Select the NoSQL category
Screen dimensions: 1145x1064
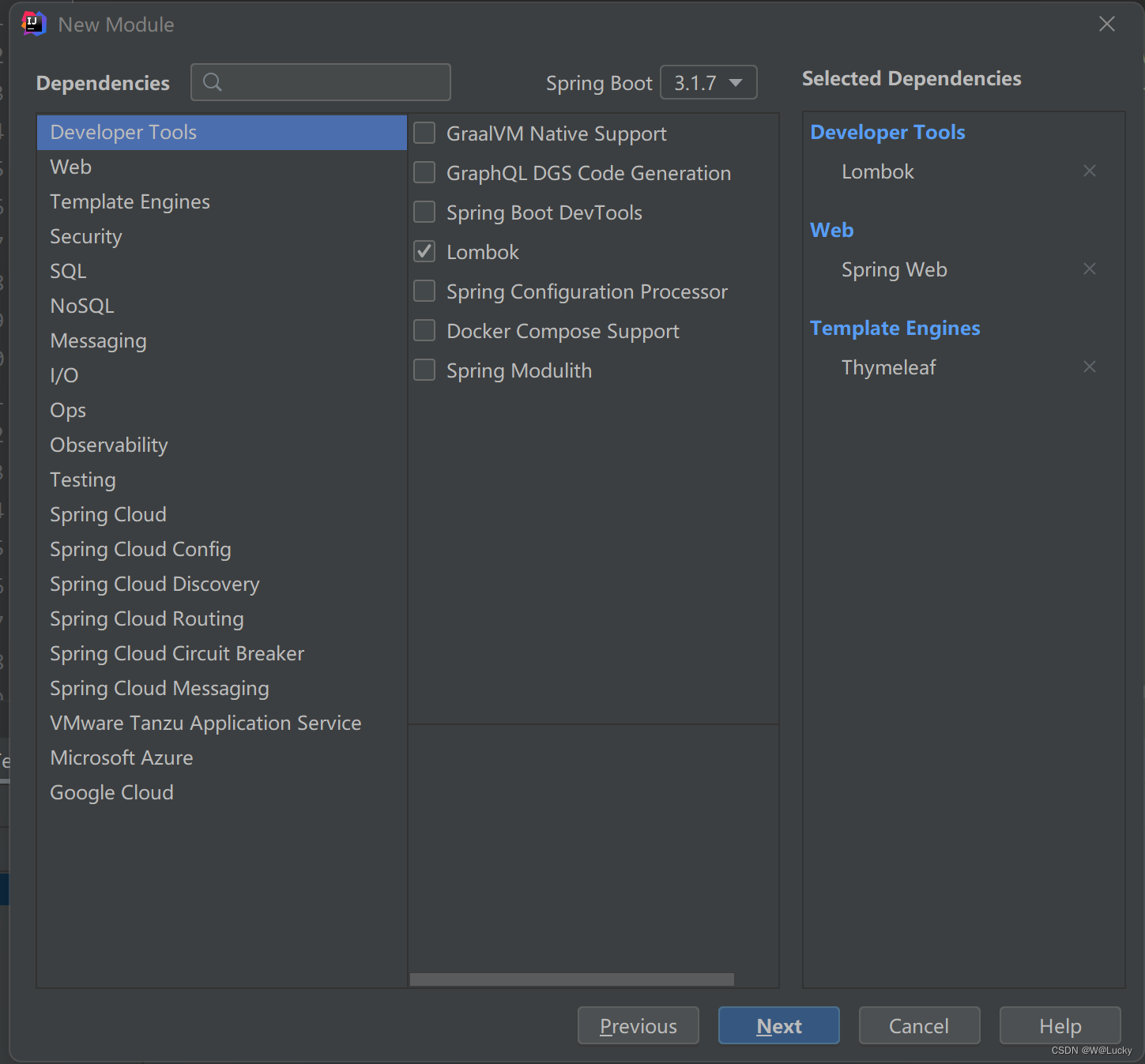click(x=222, y=306)
